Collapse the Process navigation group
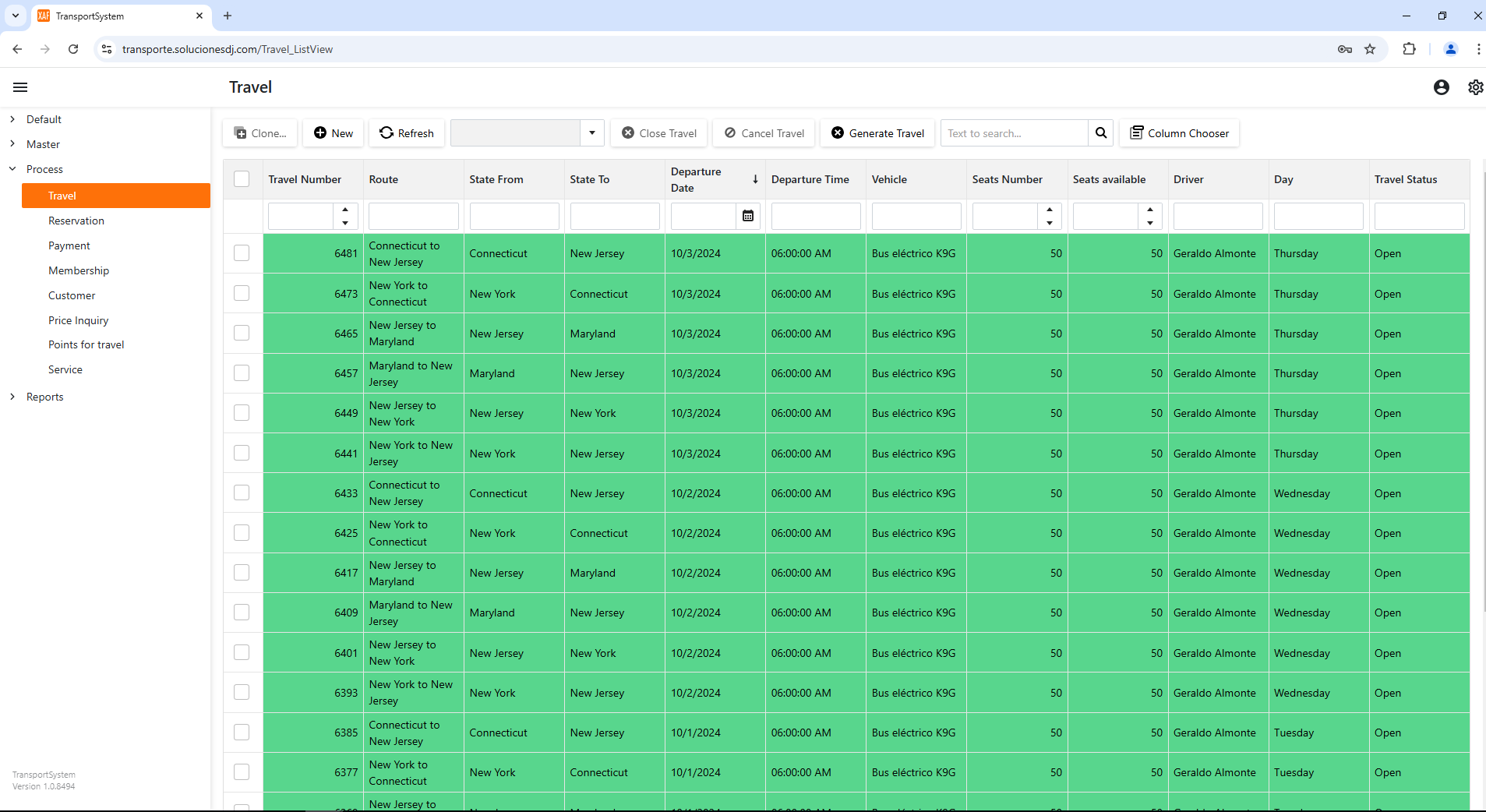This screenshot has height=812, width=1486. (12, 169)
